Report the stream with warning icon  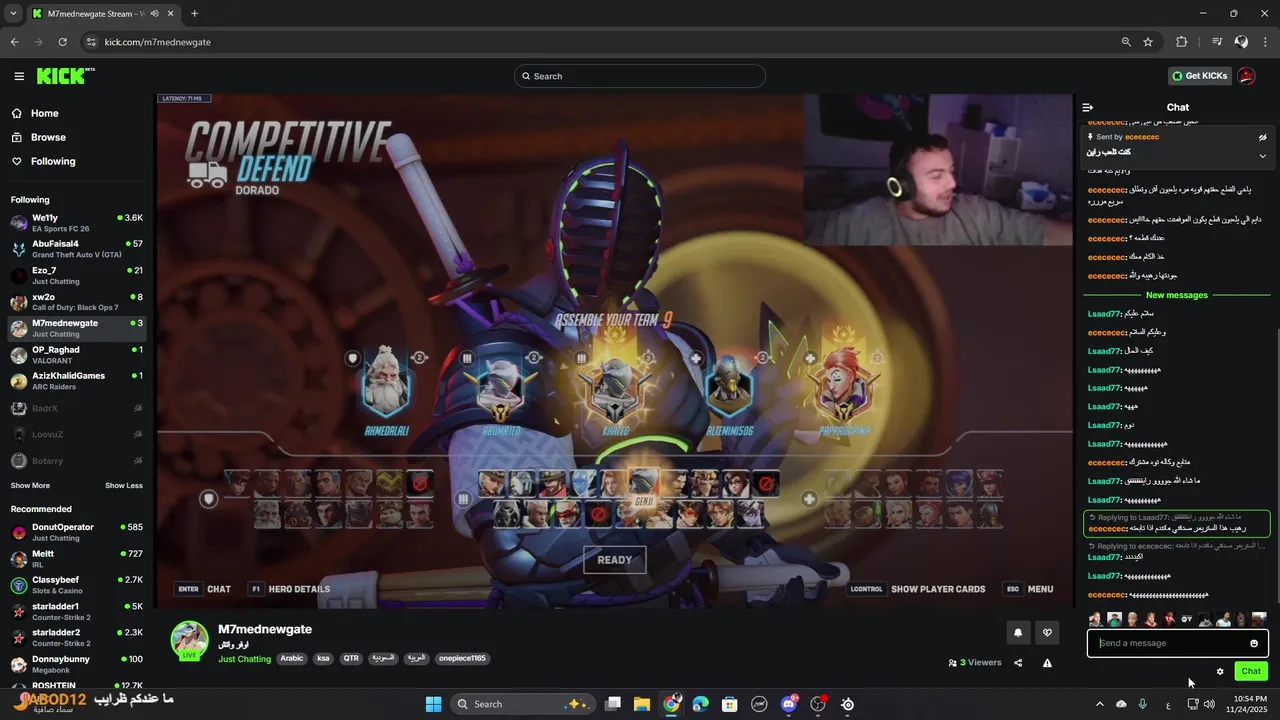click(x=1047, y=662)
